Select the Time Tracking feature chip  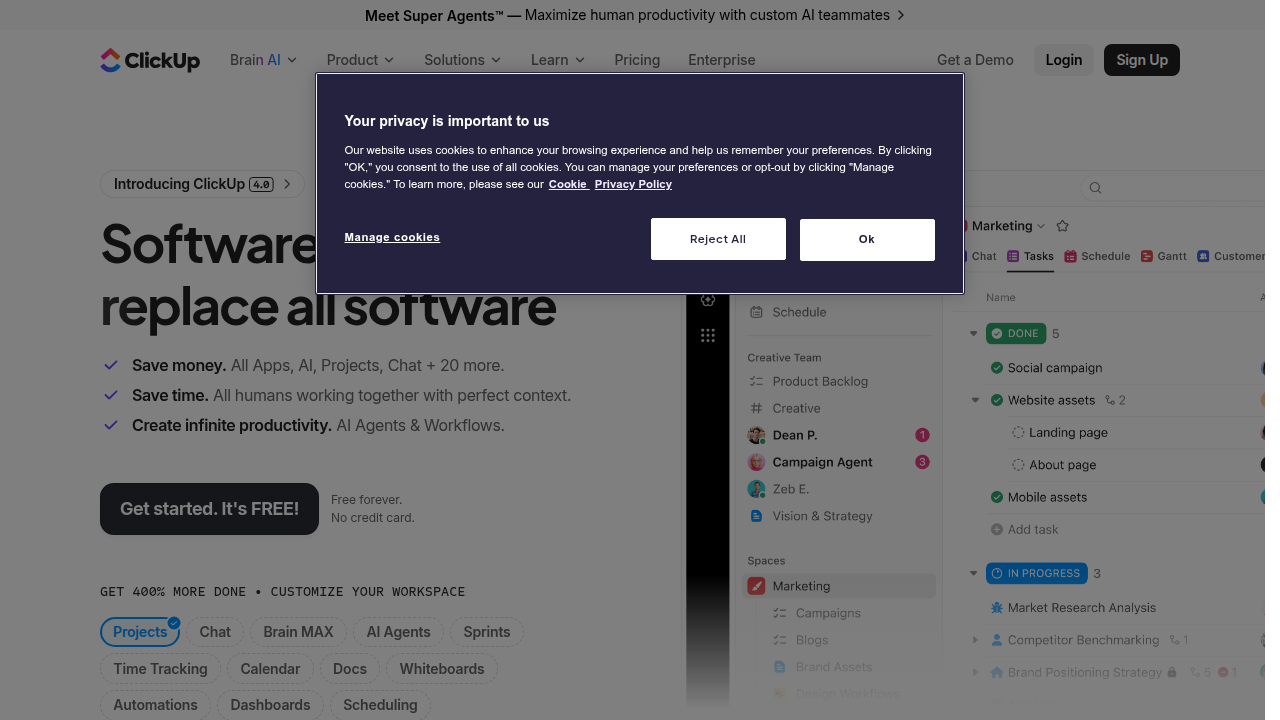[160, 669]
